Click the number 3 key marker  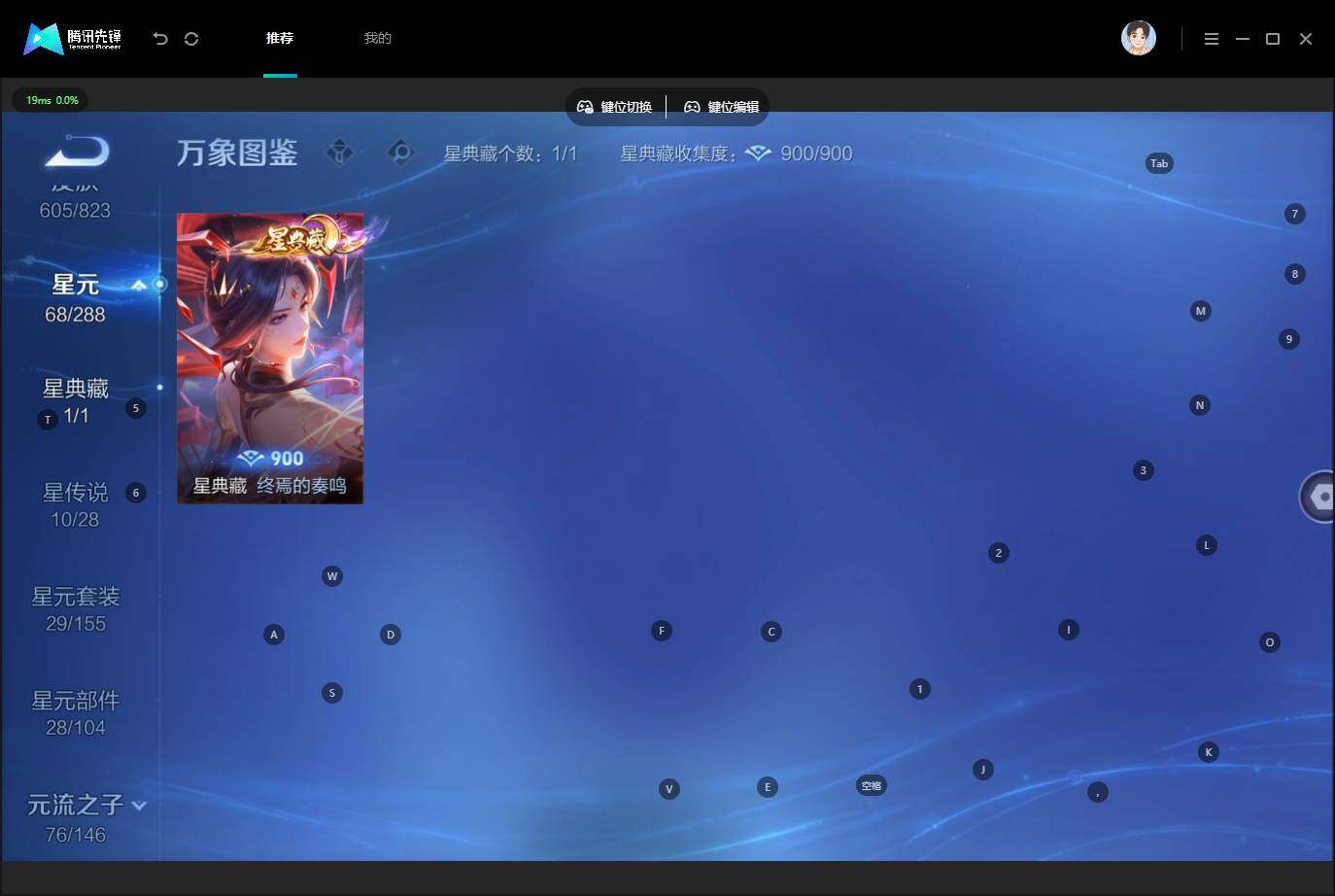(1144, 470)
